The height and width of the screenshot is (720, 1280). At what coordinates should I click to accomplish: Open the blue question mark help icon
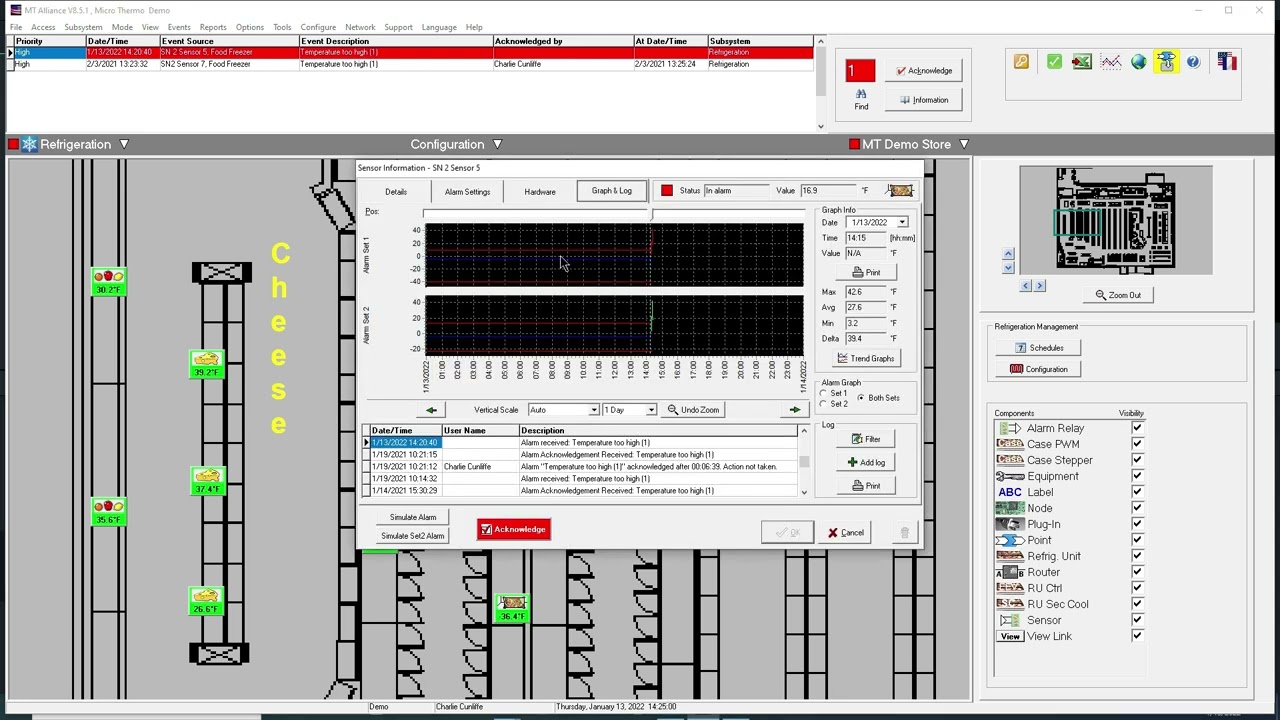[1193, 62]
